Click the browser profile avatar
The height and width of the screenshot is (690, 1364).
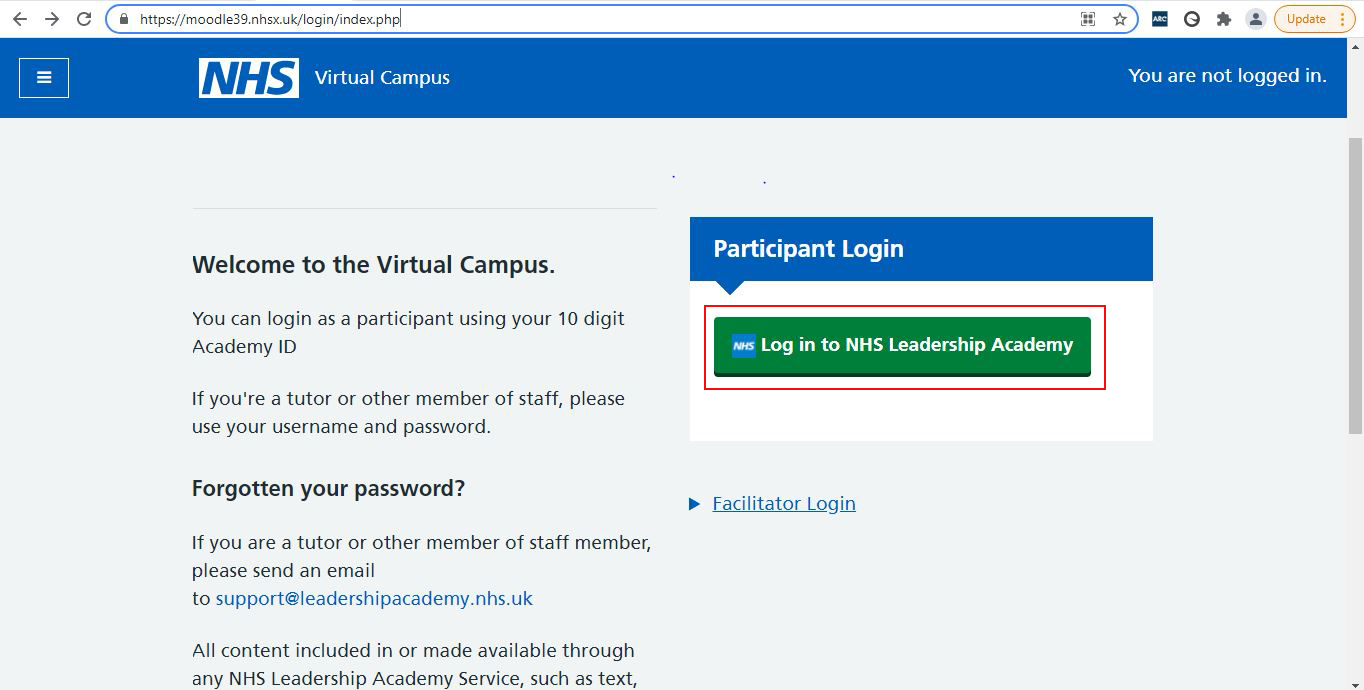click(x=1255, y=18)
